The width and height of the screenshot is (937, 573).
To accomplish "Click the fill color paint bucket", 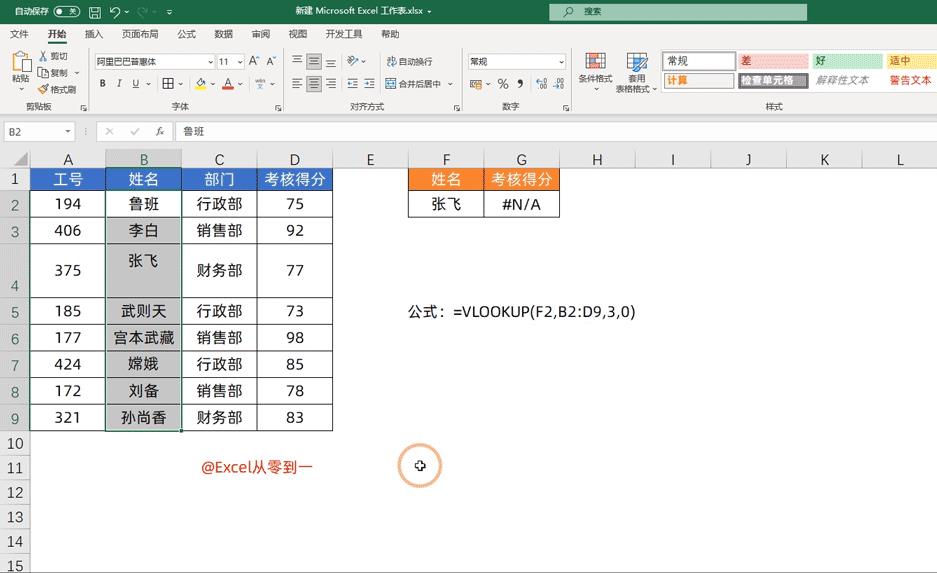I will tap(200, 84).
